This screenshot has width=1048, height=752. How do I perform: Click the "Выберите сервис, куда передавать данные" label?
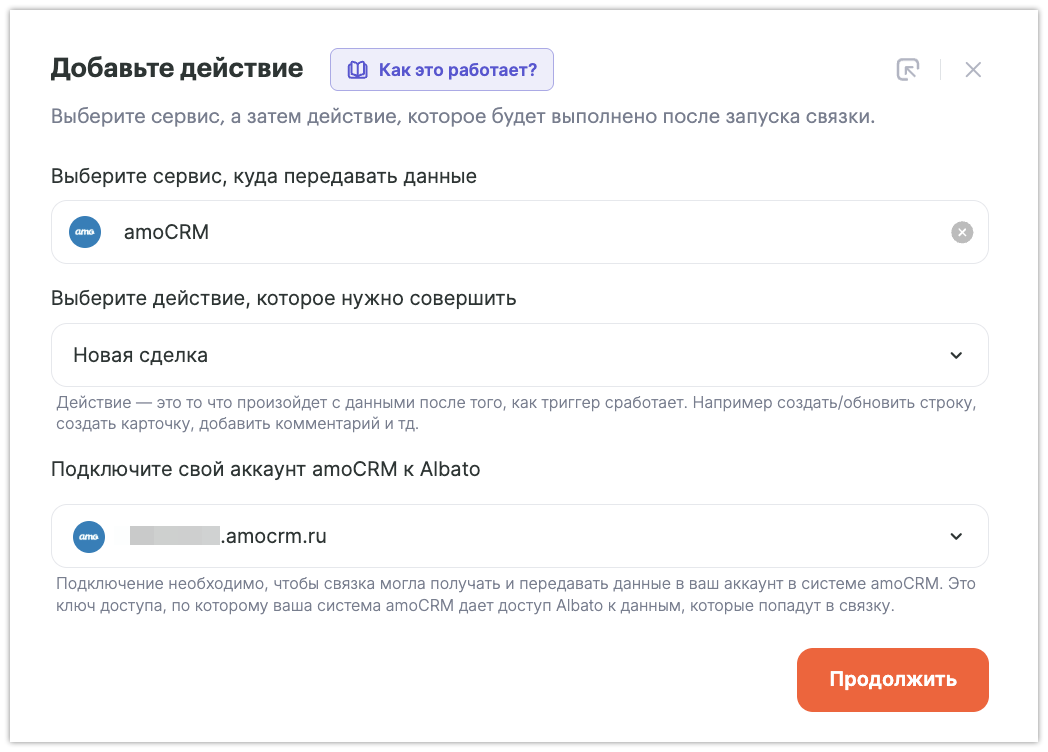click(264, 176)
